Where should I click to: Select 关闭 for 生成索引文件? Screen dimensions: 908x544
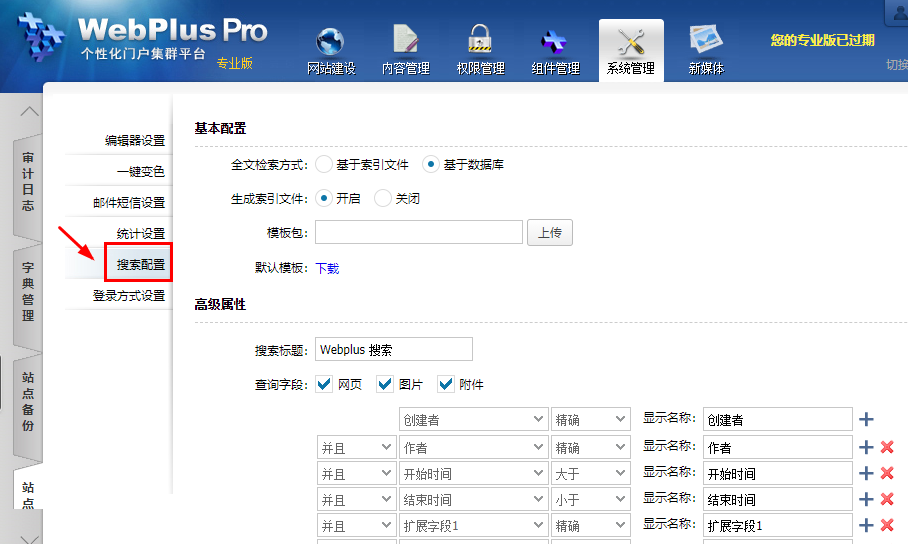(x=383, y=198)
